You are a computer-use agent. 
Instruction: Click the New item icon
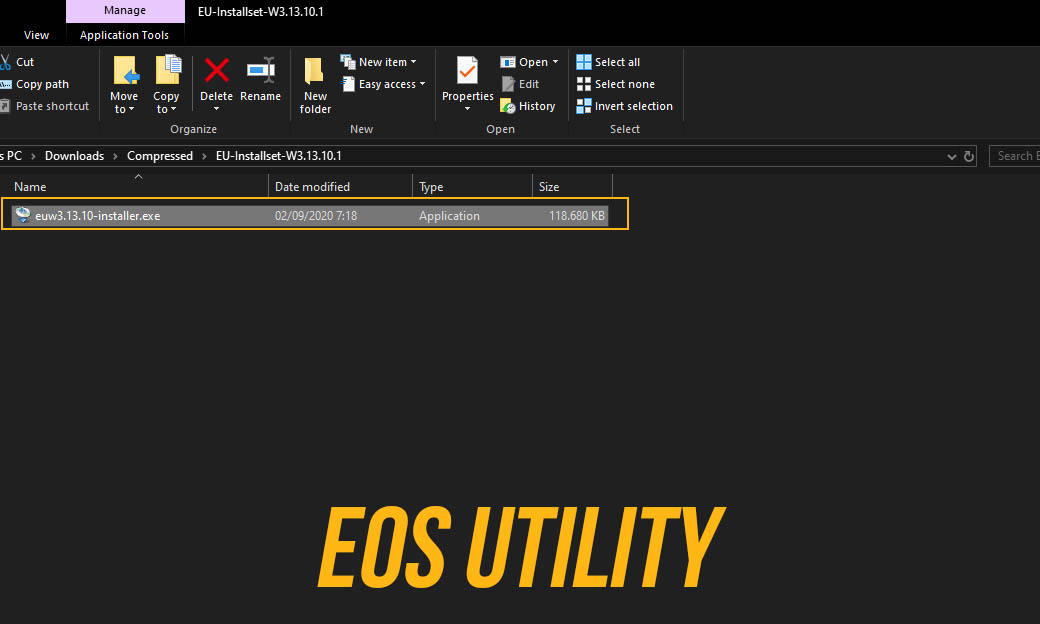(348, 62)
